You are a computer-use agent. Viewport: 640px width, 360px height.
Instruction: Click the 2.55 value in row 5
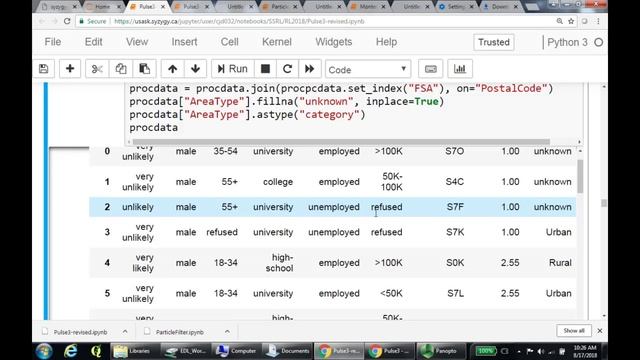click(x=510, y=293)
